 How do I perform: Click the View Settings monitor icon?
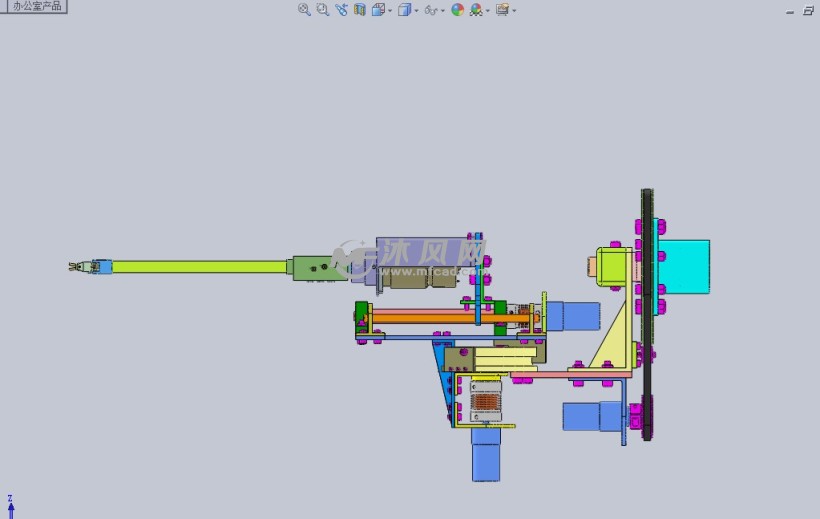click(x=501, y=10)
